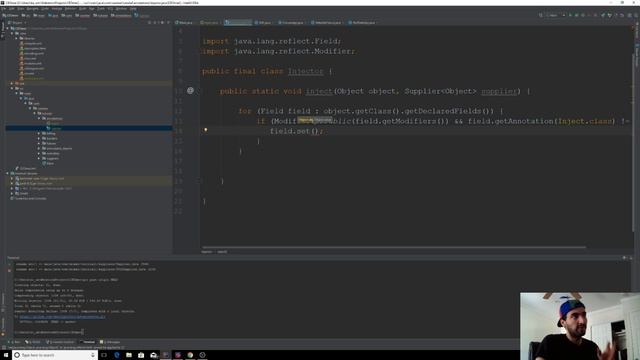Image resolution: width=640 pixels, height=360 pixels.
Task: Collapse the root project node in tree
Action: click(8, 29)
